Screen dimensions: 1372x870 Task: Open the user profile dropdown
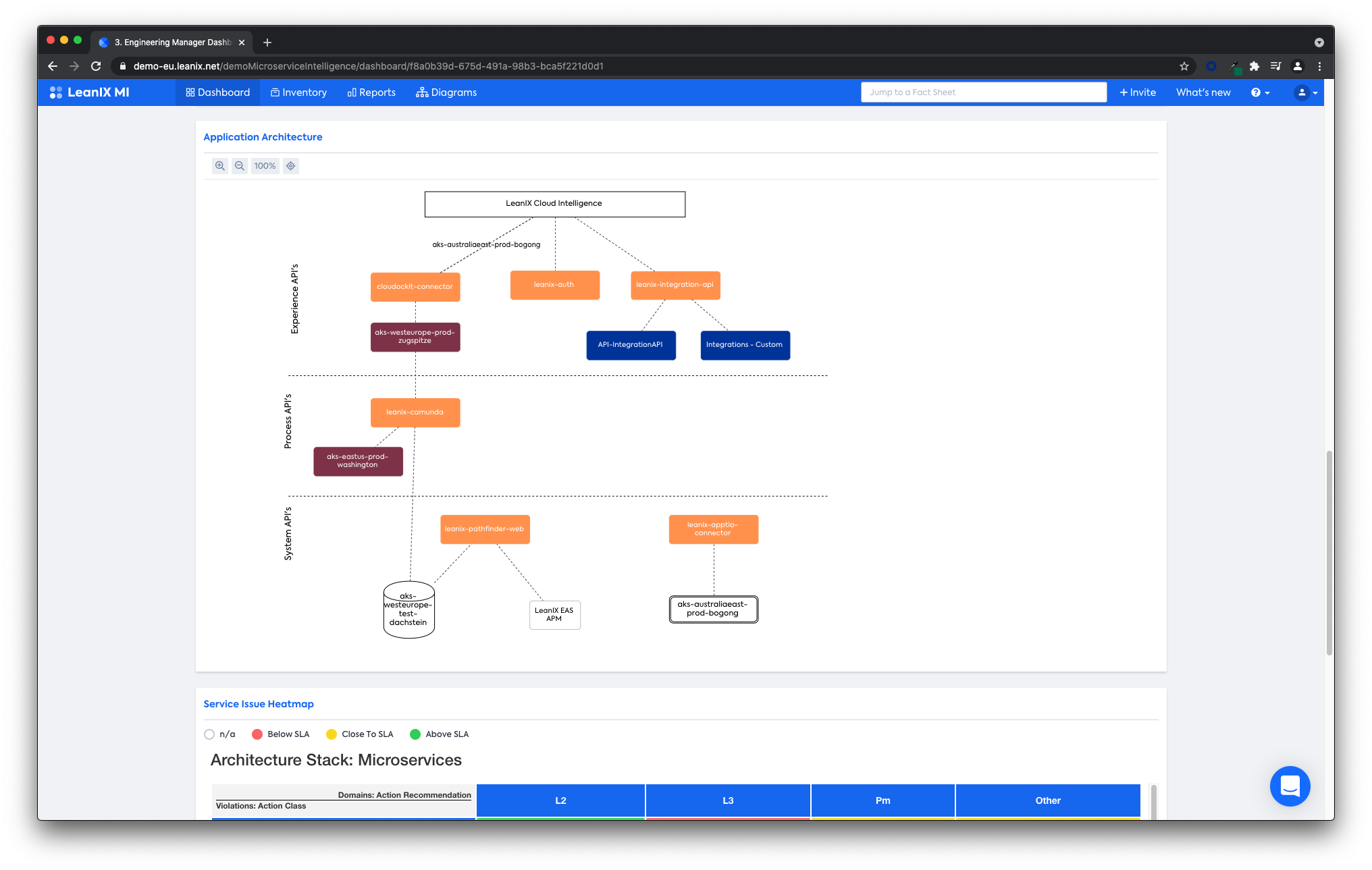click(1306, 92)
